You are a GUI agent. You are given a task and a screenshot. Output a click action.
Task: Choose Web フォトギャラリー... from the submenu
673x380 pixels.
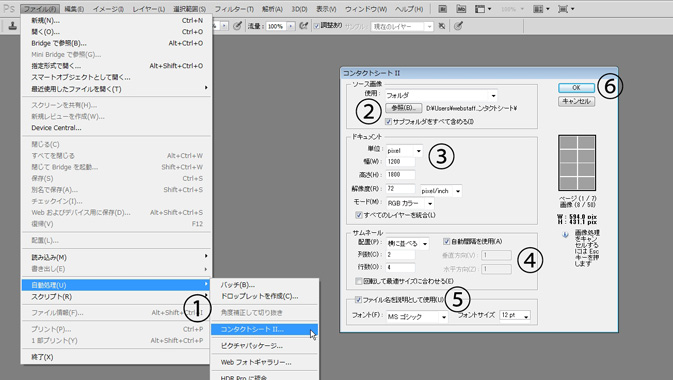click(x=264, y=362)
